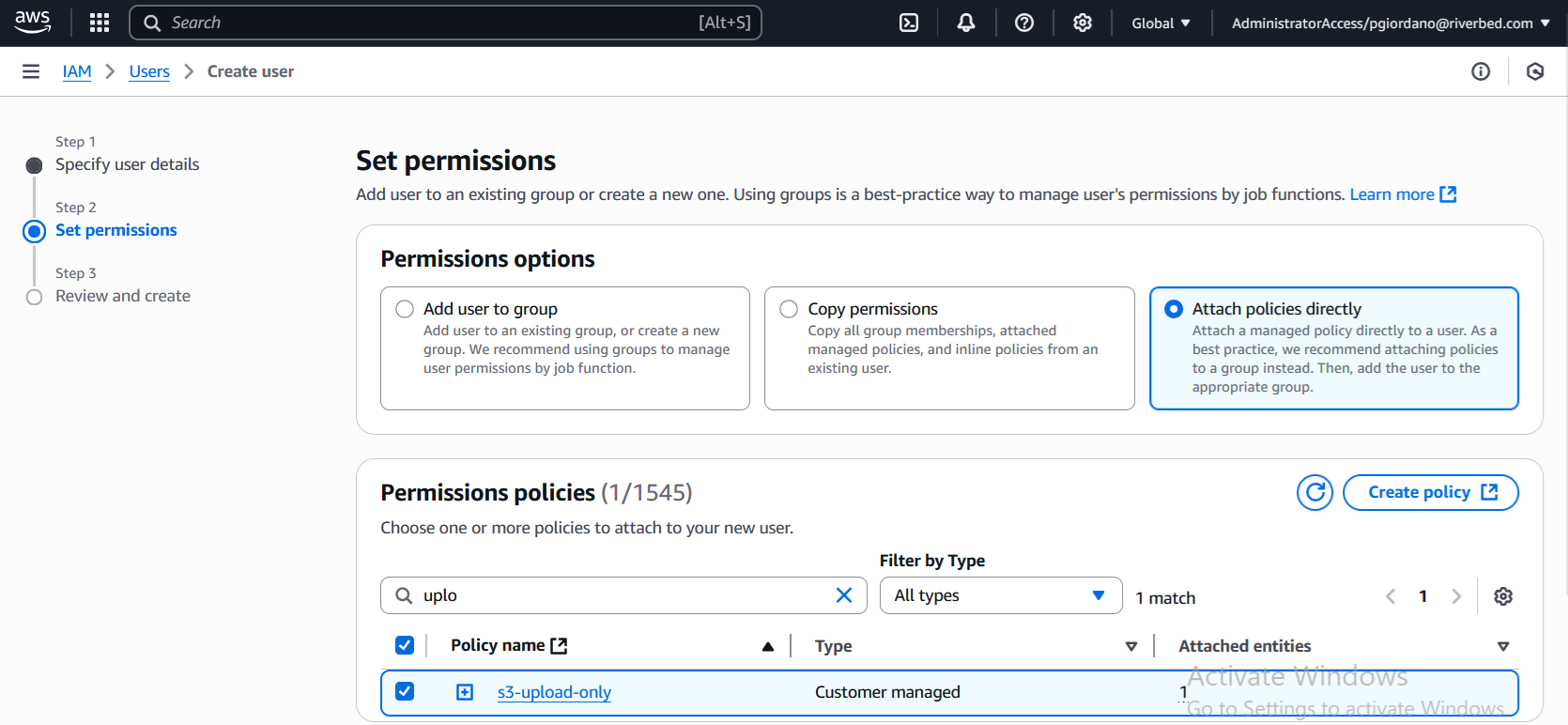Screen dimensions: 1568x725
Task: Open the Filter by Type dropdown
Action: click(x=1000, y=595)
